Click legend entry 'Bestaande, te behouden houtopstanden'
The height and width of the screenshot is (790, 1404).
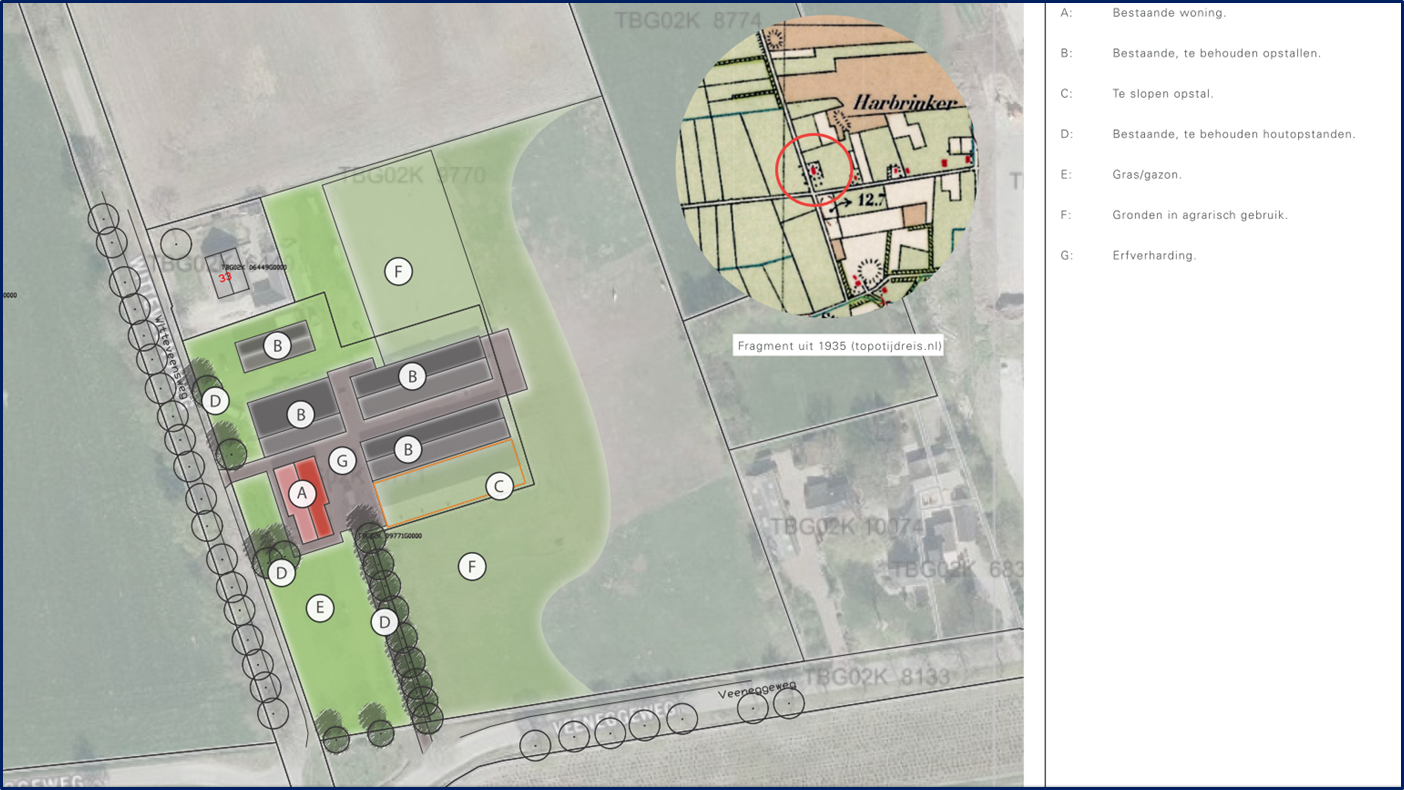pyautogui.click(x=1233, y=134)
